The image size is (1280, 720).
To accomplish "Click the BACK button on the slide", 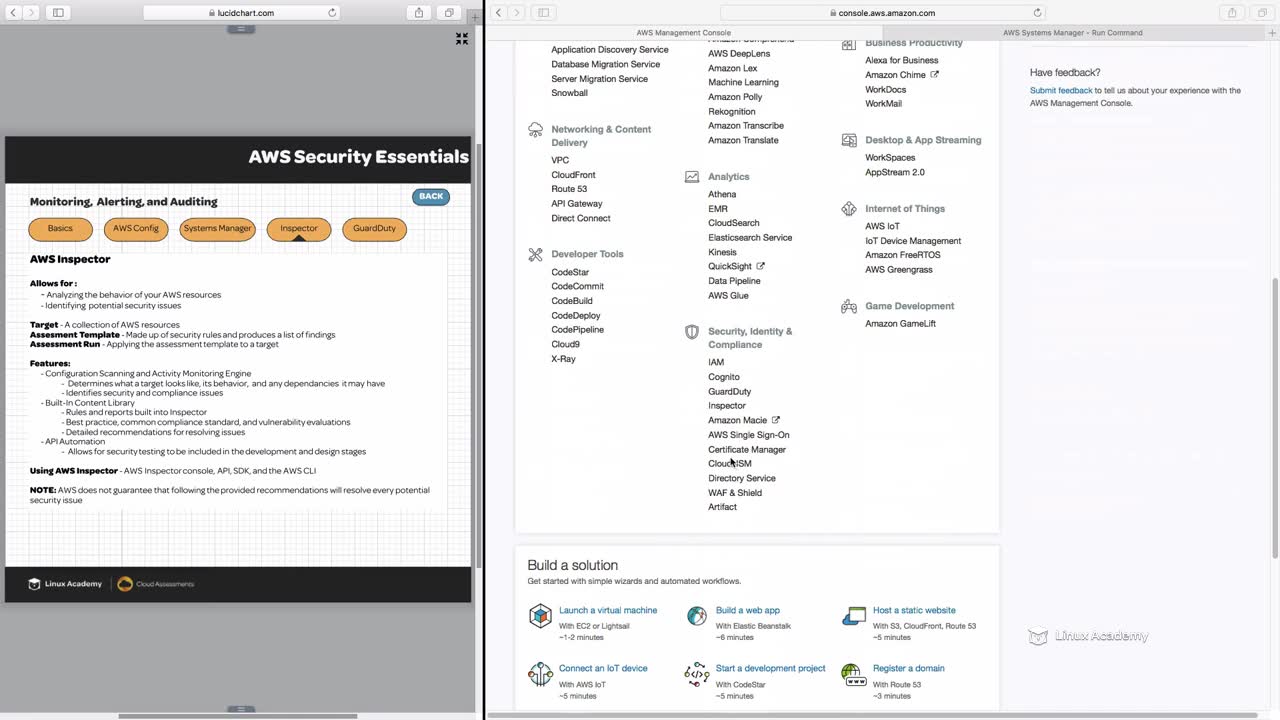I will (x=431, y=197).
